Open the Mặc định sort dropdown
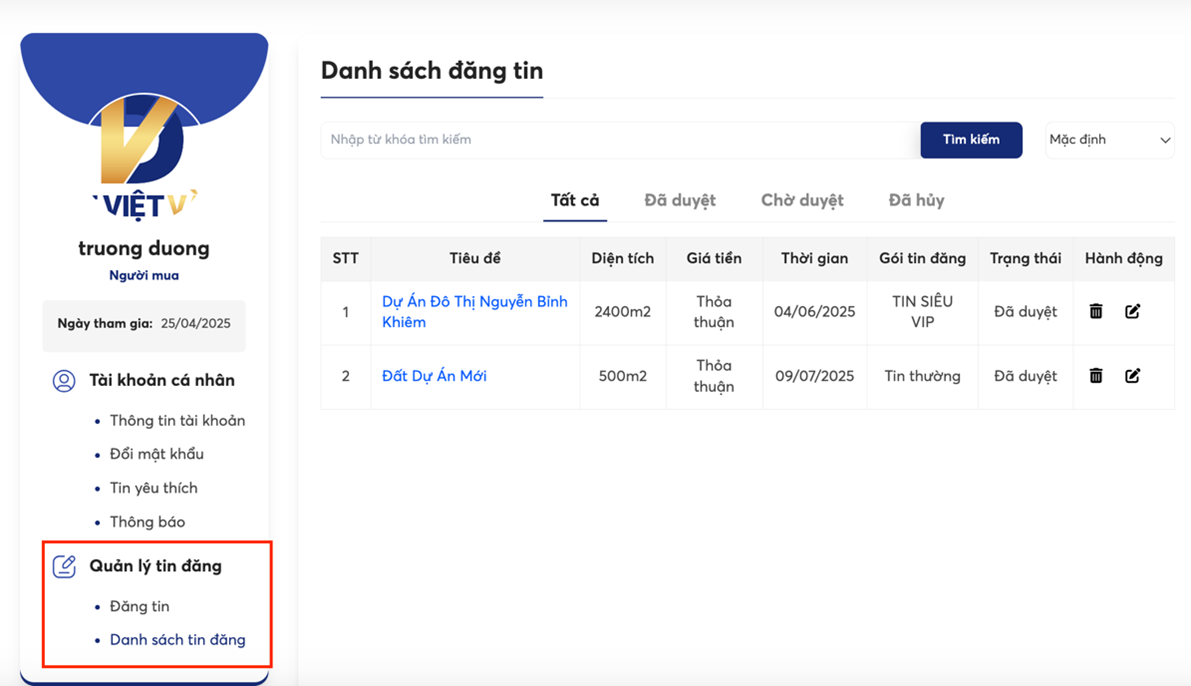1191x686 pixels. (1109, 140)
